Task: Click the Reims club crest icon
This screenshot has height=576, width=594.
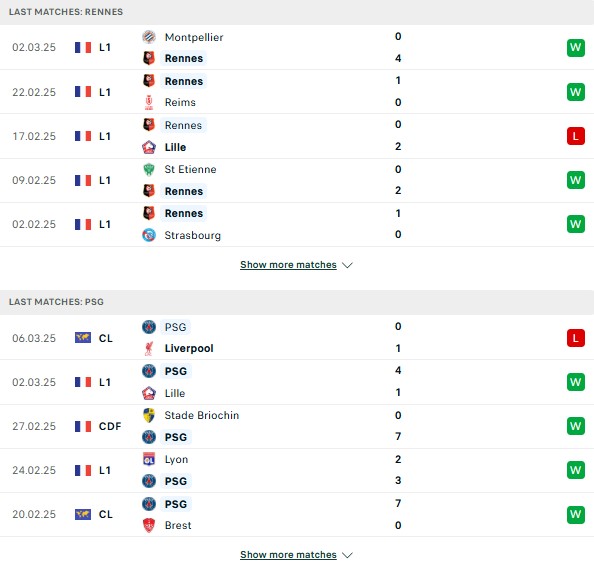Action: (x=149, y=102)
